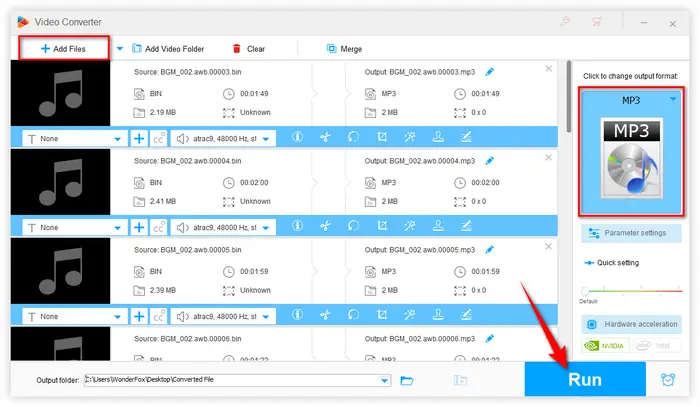The width and height of the screenshot is (700, 407).
Task: Edit output name of BGM_002.awb.00006.mp3
Action: [490, 338]
